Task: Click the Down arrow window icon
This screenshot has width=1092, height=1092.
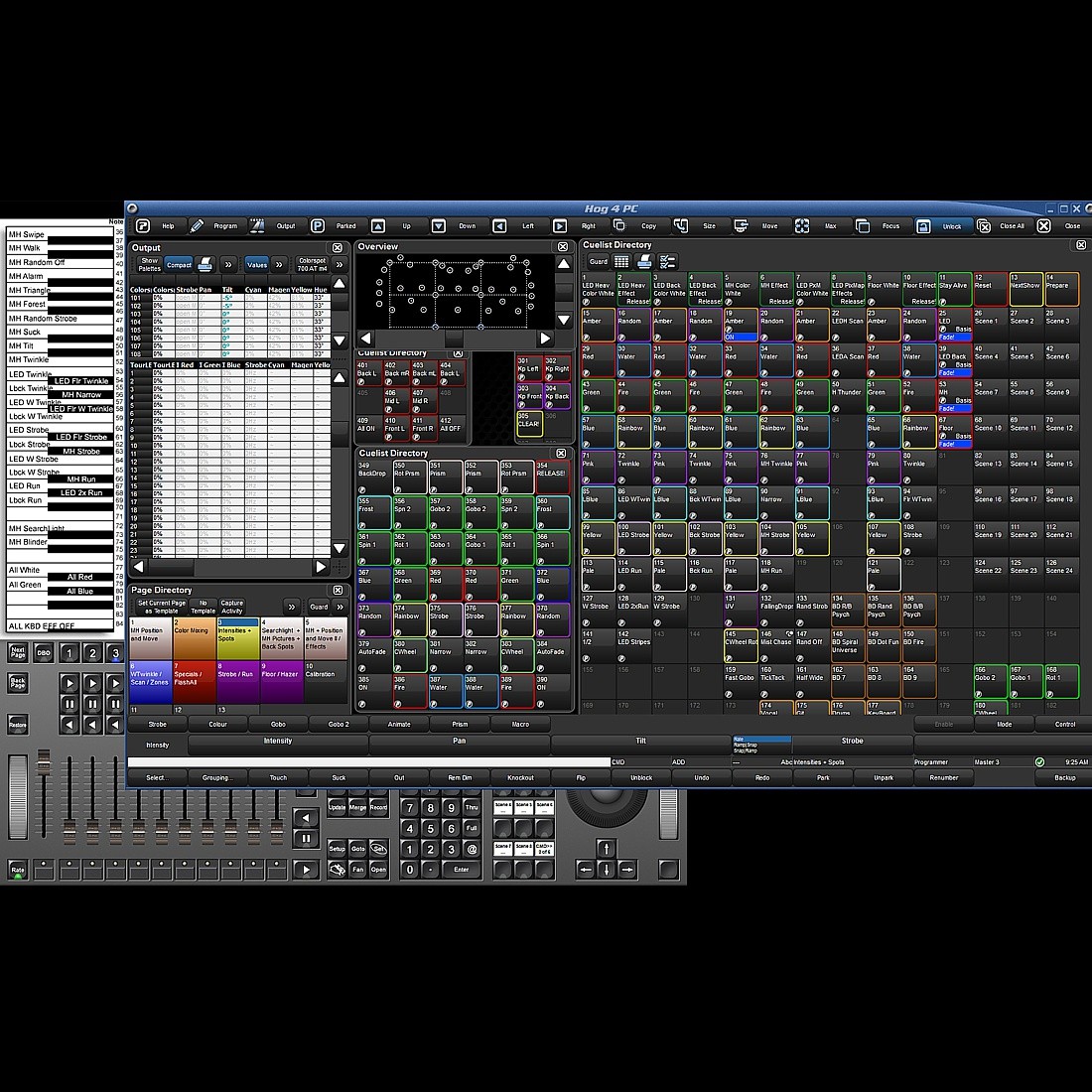Action: pyautogui.click(x=439, y=225)
